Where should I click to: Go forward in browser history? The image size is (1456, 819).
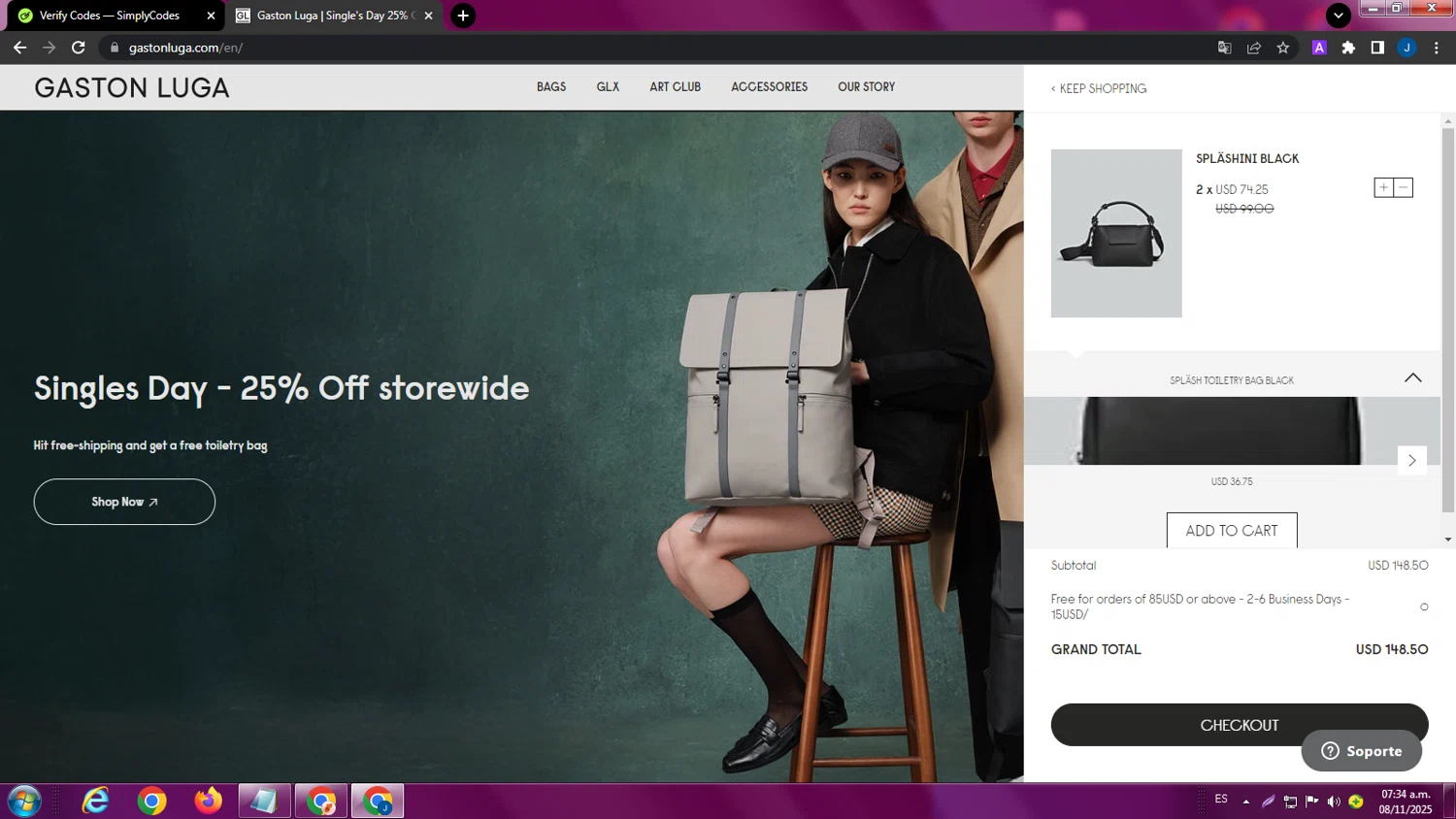[x=49, y=48]
